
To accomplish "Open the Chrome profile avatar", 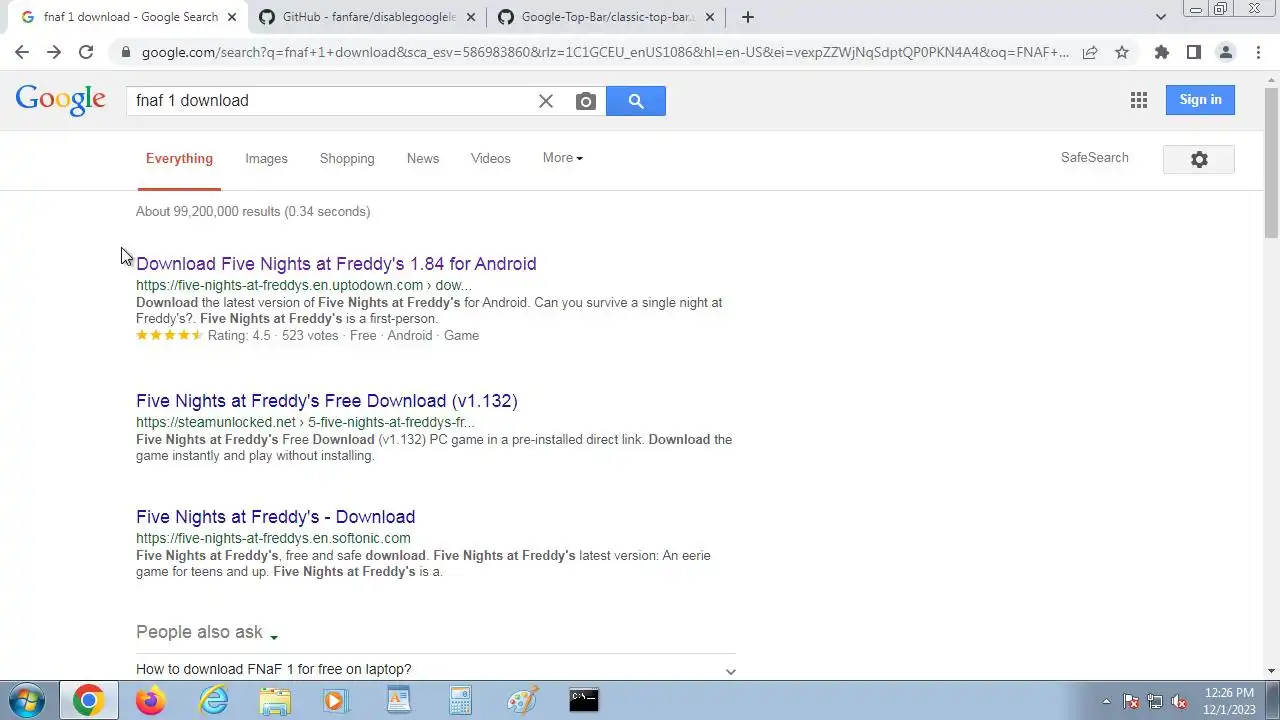I will click(x=1225, y=52).
